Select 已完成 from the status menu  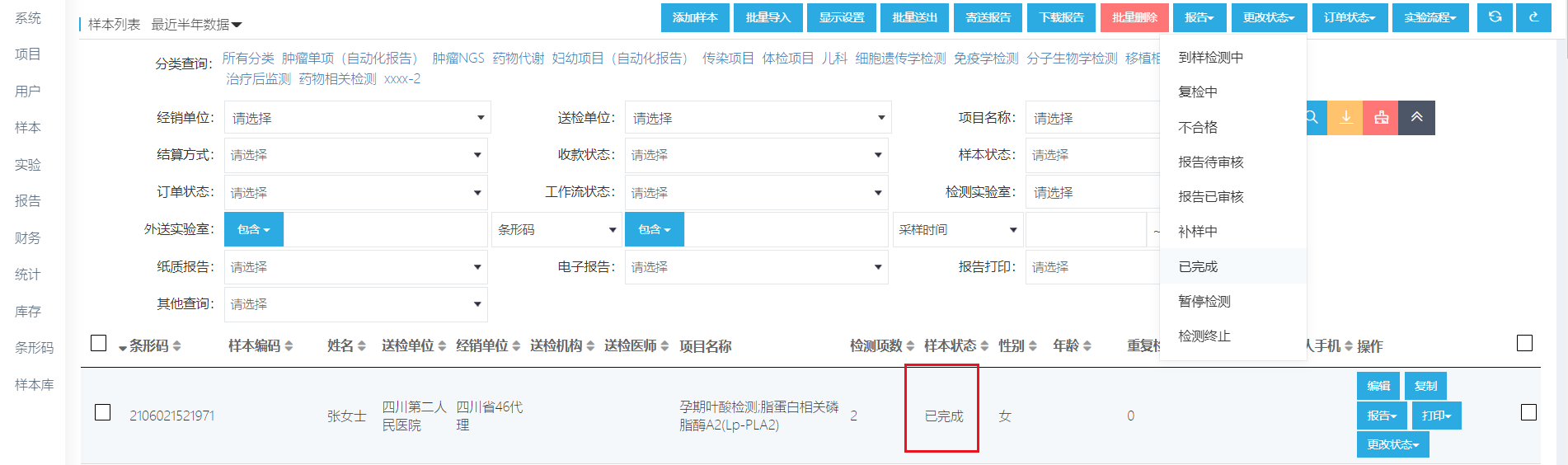click(1198, 266)
